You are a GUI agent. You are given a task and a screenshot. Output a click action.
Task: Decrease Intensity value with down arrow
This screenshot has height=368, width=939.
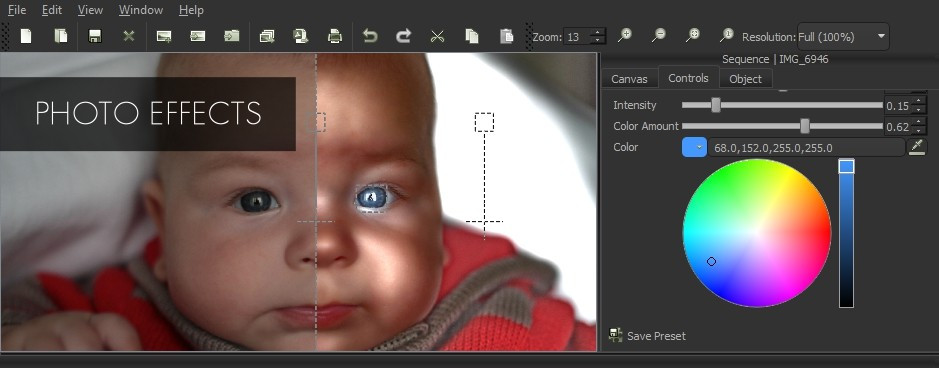pyautogui.click(x=919, y=110)
